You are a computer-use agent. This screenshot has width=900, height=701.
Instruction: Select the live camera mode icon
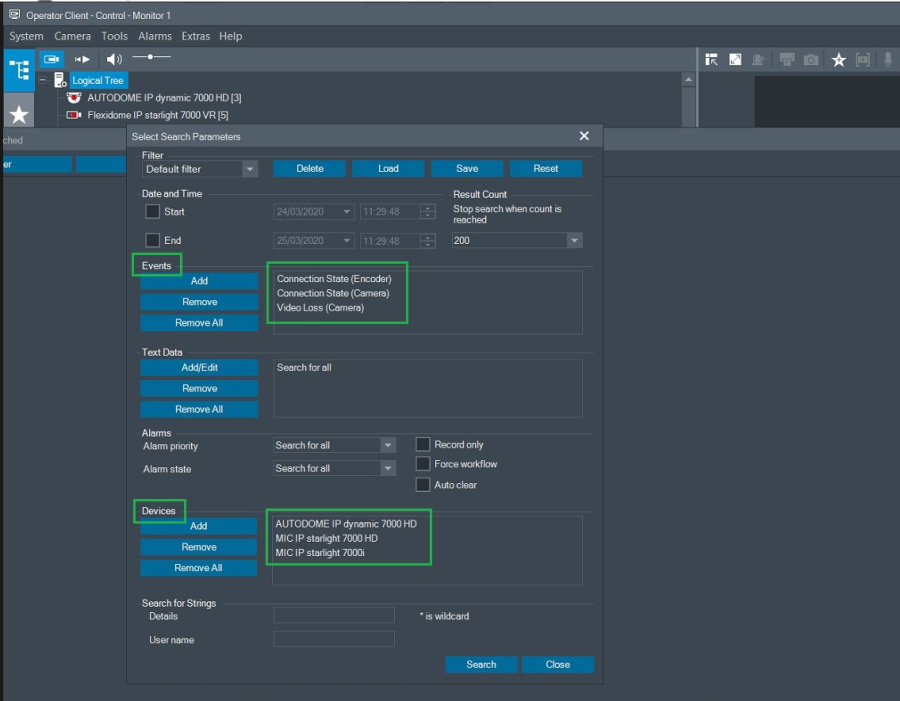[51, 60]
